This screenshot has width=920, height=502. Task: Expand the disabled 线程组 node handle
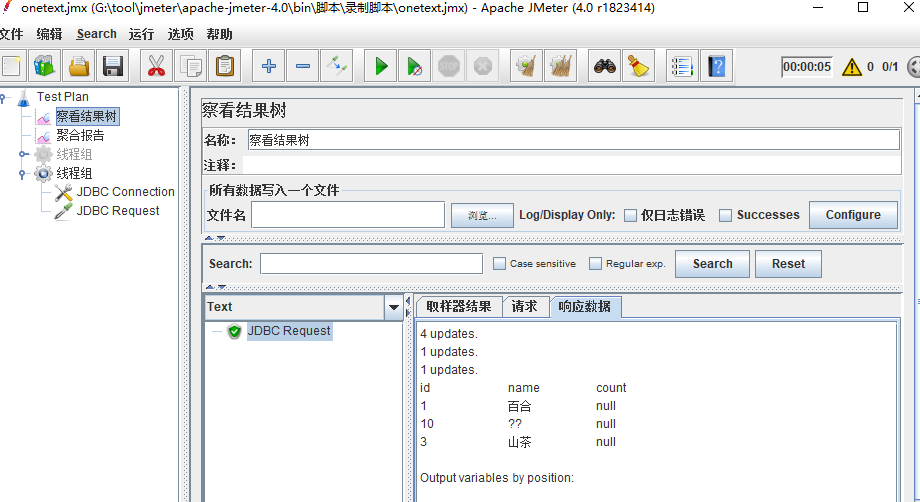pos(22,154)
